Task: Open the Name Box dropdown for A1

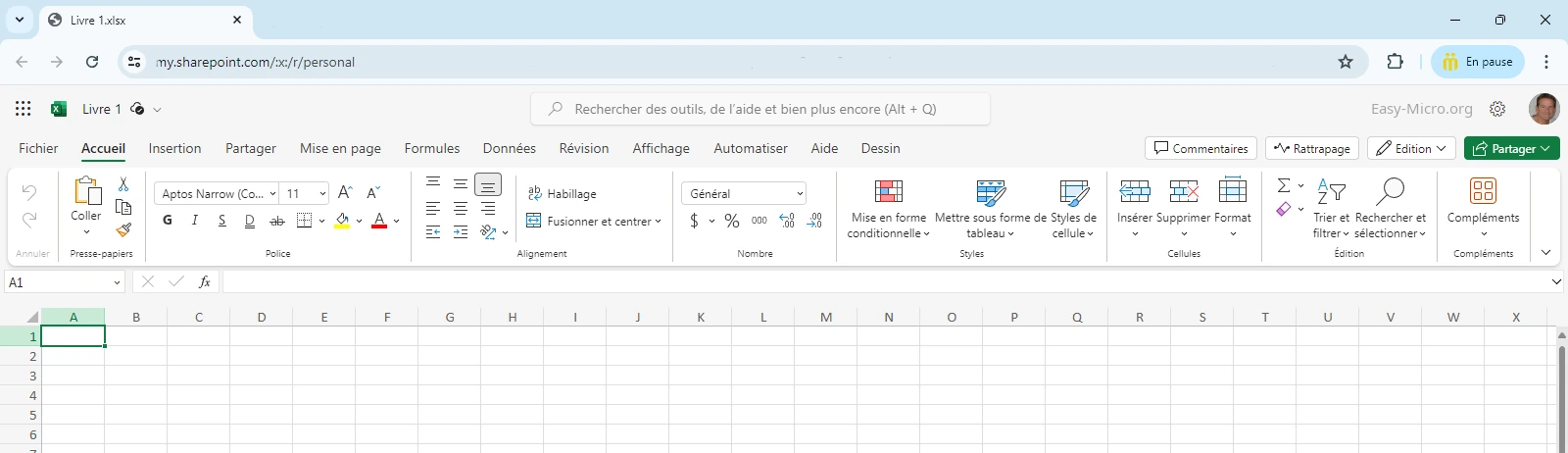Action: tap(117, 282)
